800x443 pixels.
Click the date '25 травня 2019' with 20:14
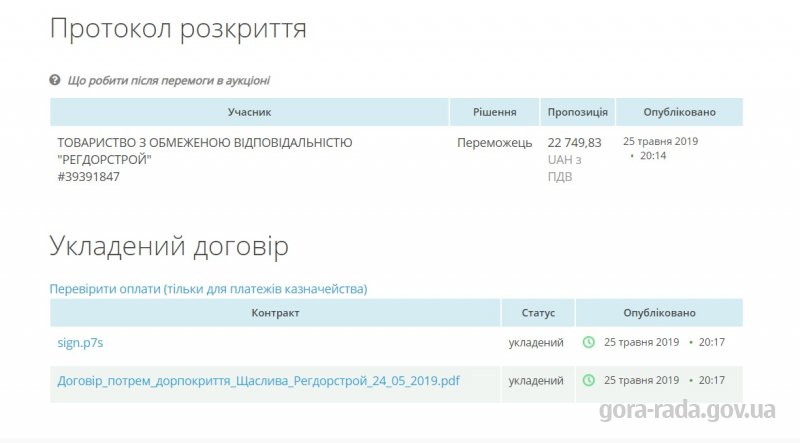pyautogui.click(x=660, y=148)
